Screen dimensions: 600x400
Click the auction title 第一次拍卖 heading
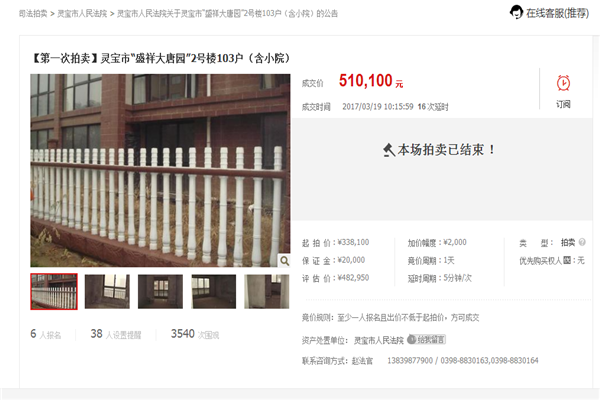pos(161,58)
